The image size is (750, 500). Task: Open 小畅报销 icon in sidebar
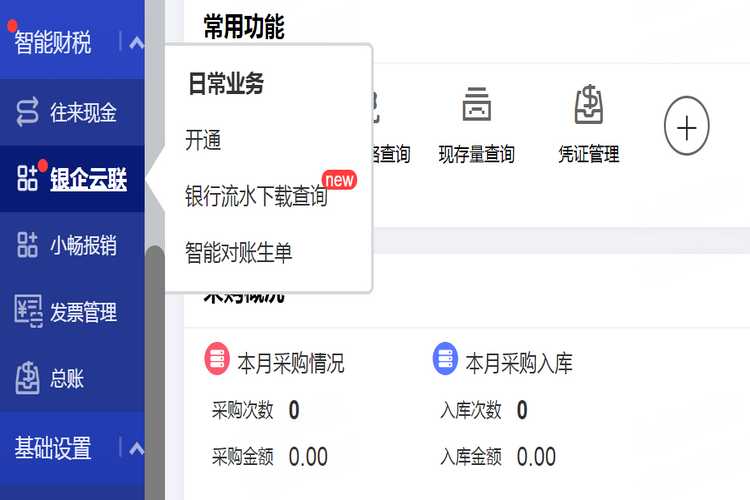click(27, 246)
